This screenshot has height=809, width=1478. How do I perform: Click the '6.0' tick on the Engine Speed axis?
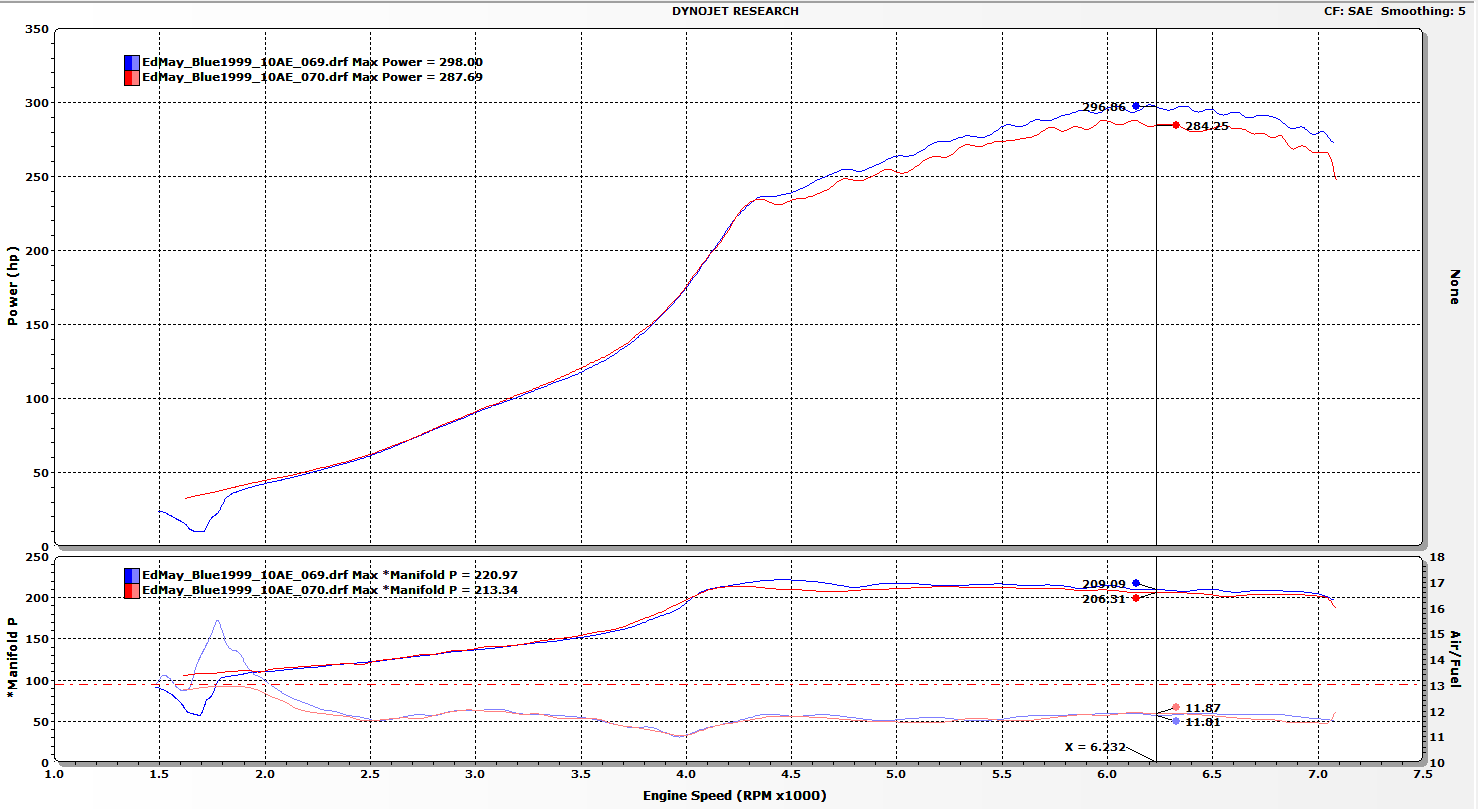pyautogui.click(x=1106, y=774)
